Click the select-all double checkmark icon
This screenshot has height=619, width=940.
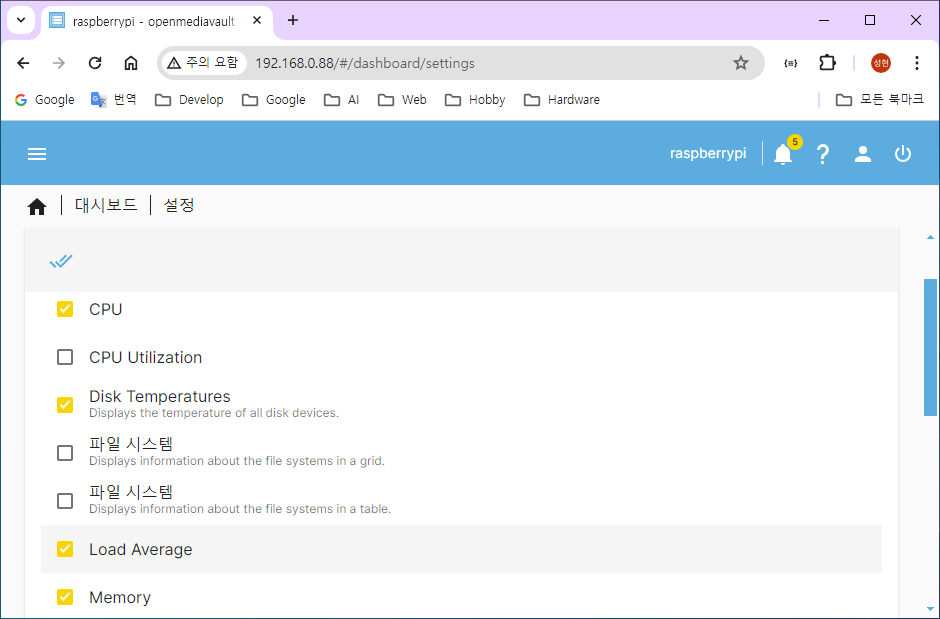61,261
